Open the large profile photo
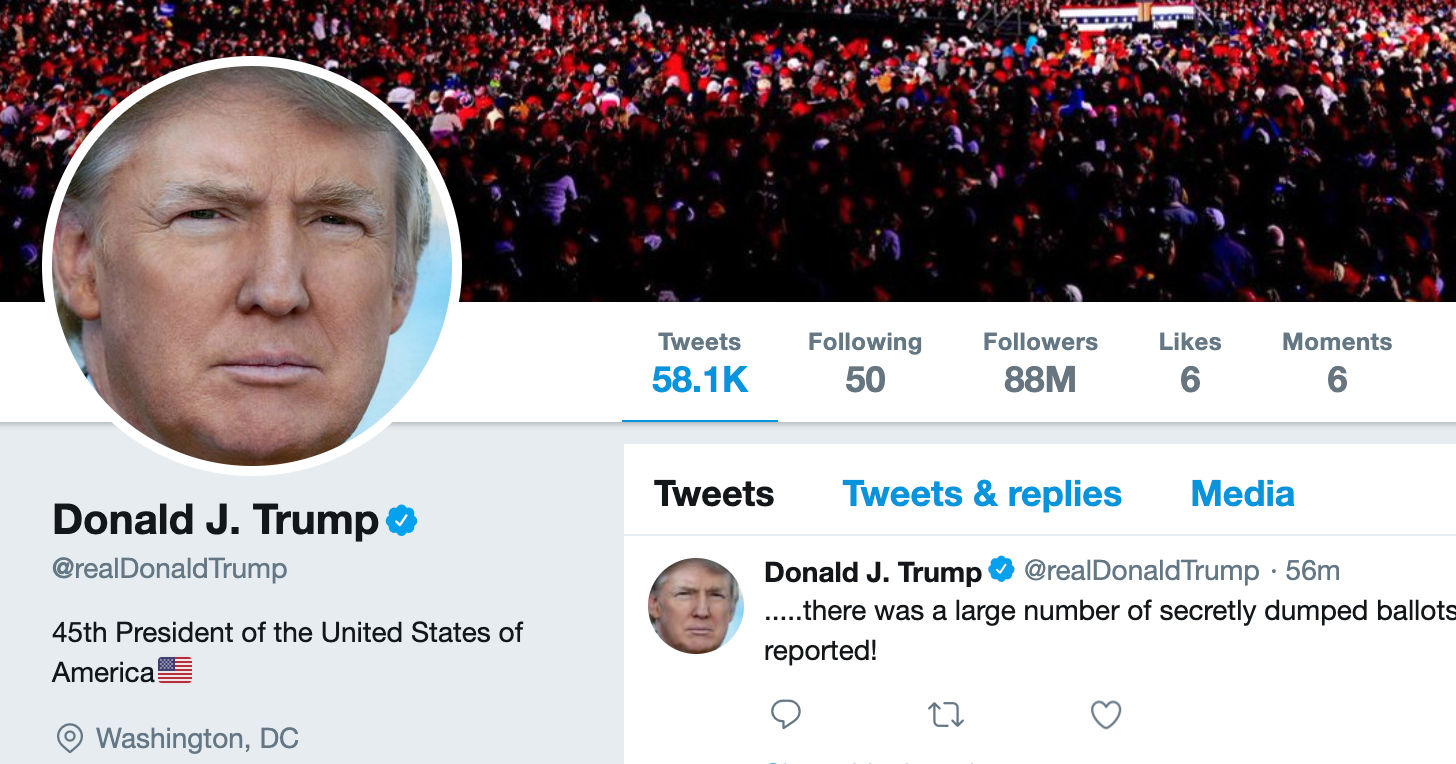This screenshot has height=764, width=1456. [x=252, y=265]
